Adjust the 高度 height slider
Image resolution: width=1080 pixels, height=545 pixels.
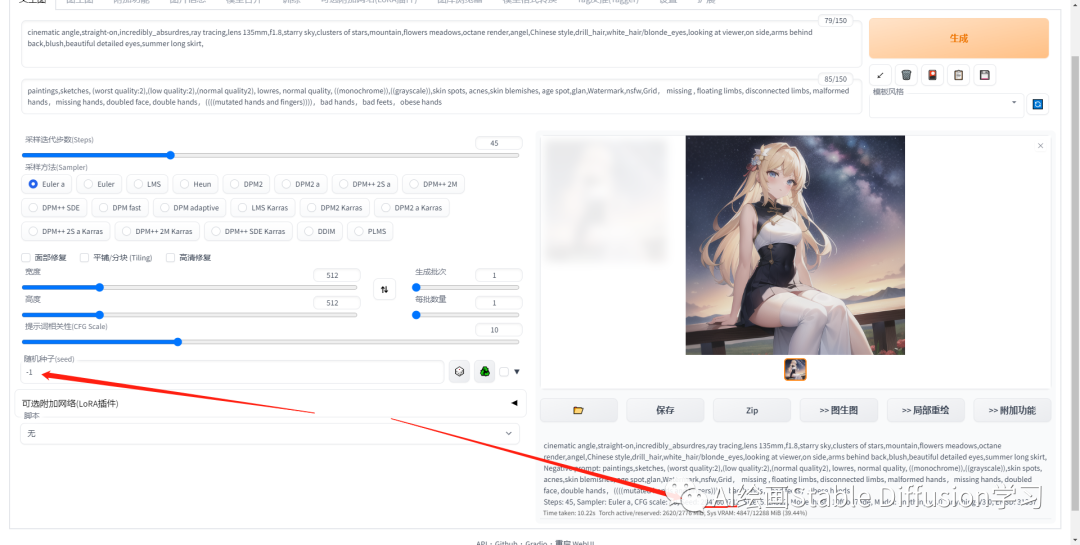click(x=189, y=315)
